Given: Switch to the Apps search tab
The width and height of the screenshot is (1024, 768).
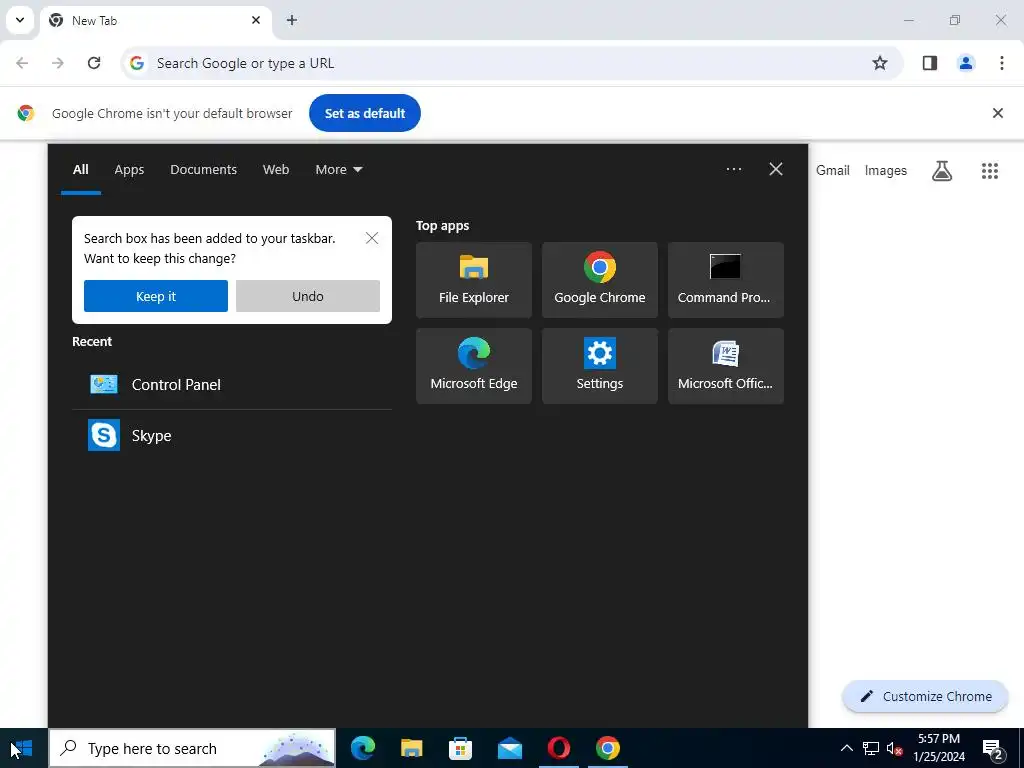Looking at the screenshot, I should 129,170.
